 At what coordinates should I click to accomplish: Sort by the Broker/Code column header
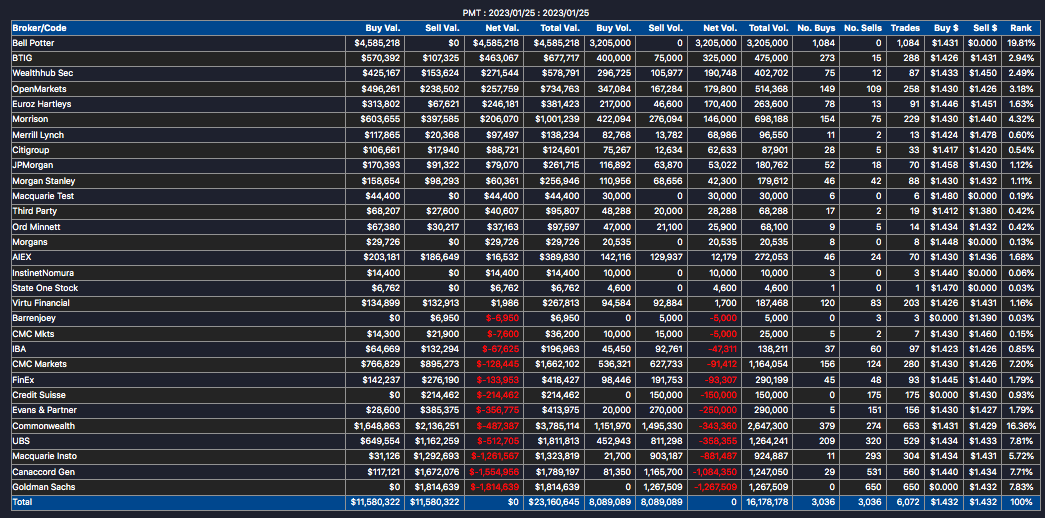[39, 28]
